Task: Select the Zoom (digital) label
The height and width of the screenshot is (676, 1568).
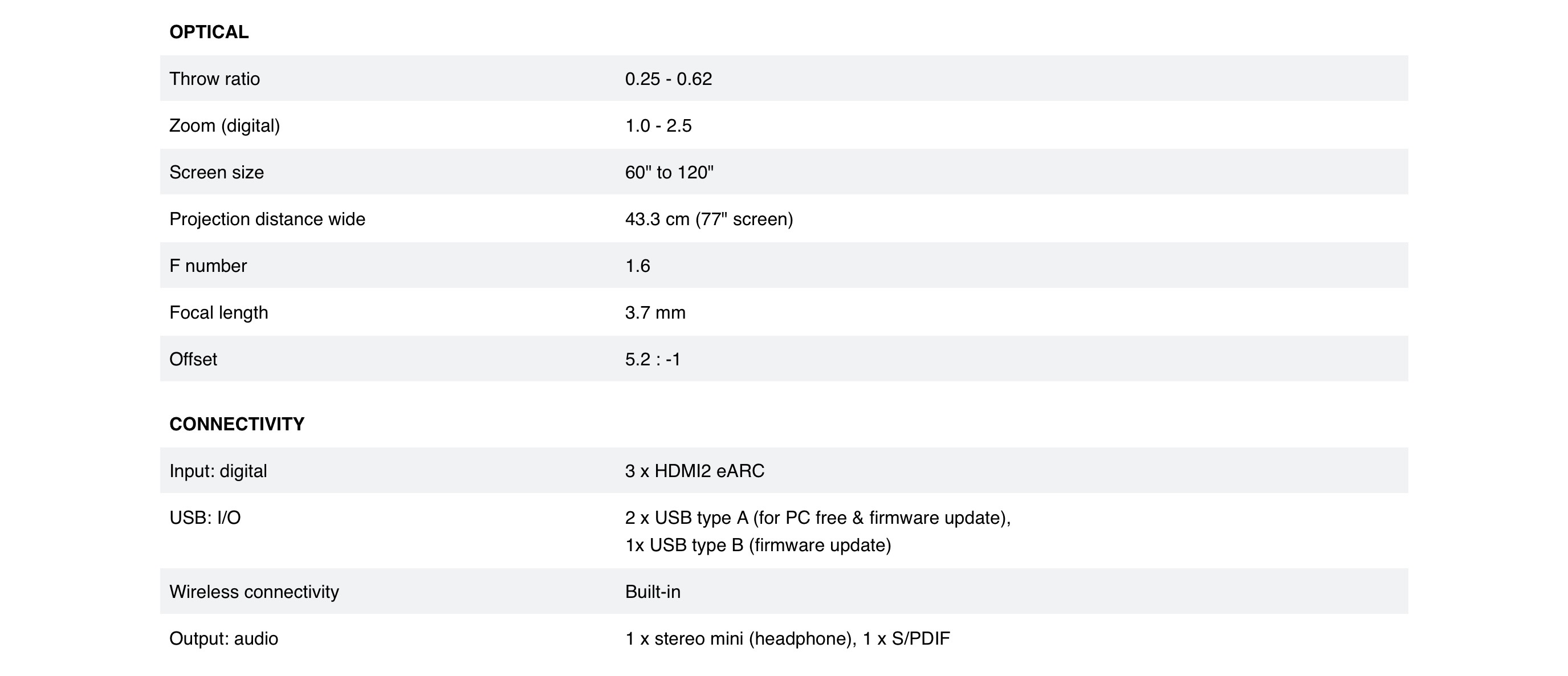Action: tap(225, 126)
